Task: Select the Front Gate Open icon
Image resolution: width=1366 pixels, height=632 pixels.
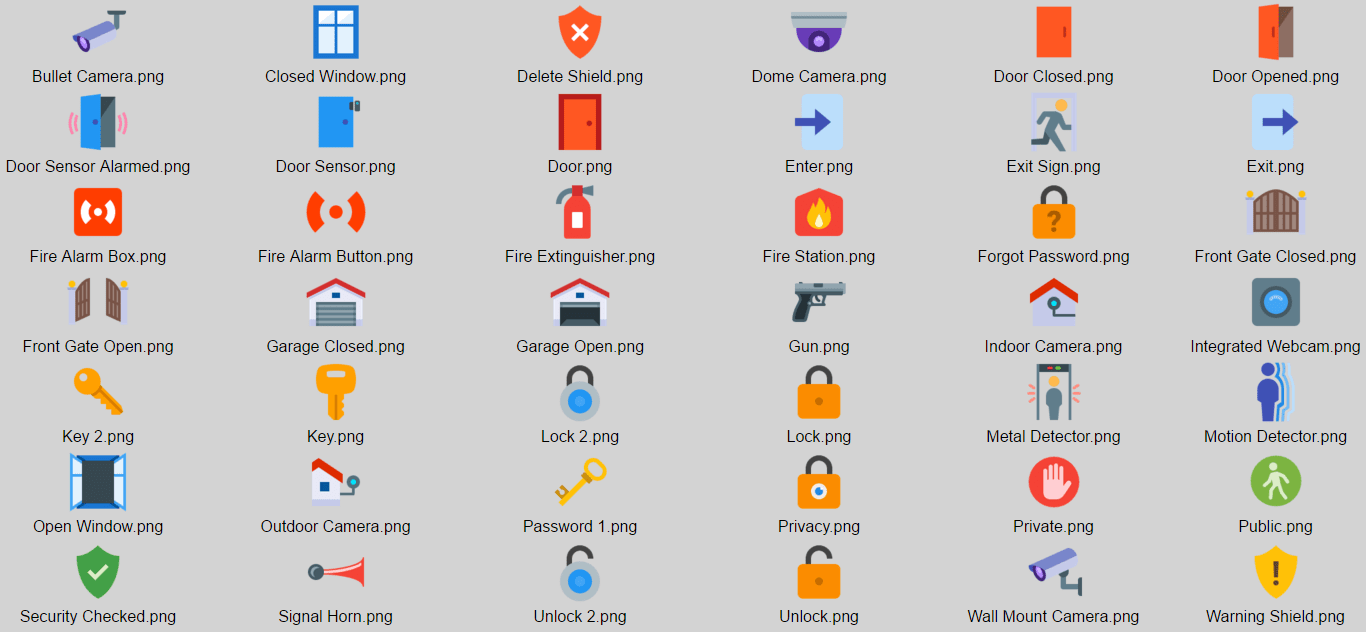Action: [x=98, y=302]
